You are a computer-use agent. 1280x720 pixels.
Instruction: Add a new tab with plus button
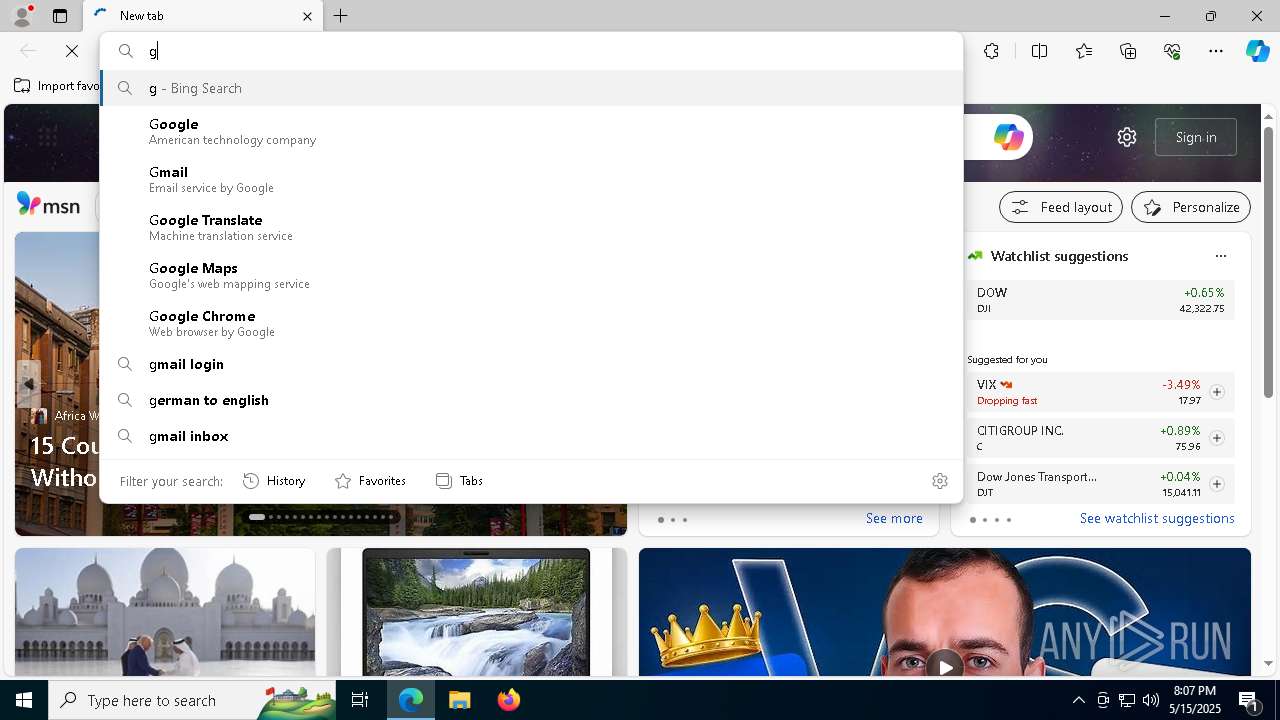pos(341,16)
